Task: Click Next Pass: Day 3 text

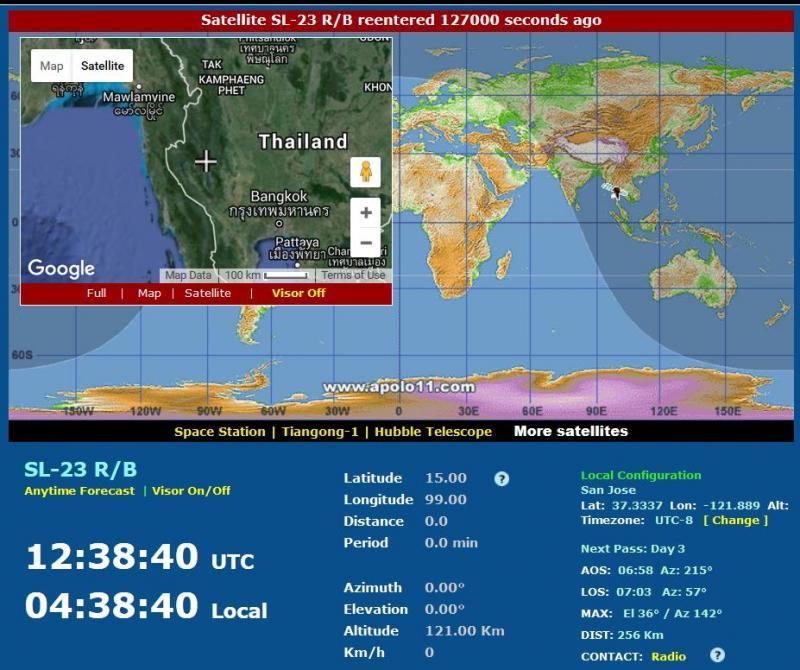Action: 633,549
